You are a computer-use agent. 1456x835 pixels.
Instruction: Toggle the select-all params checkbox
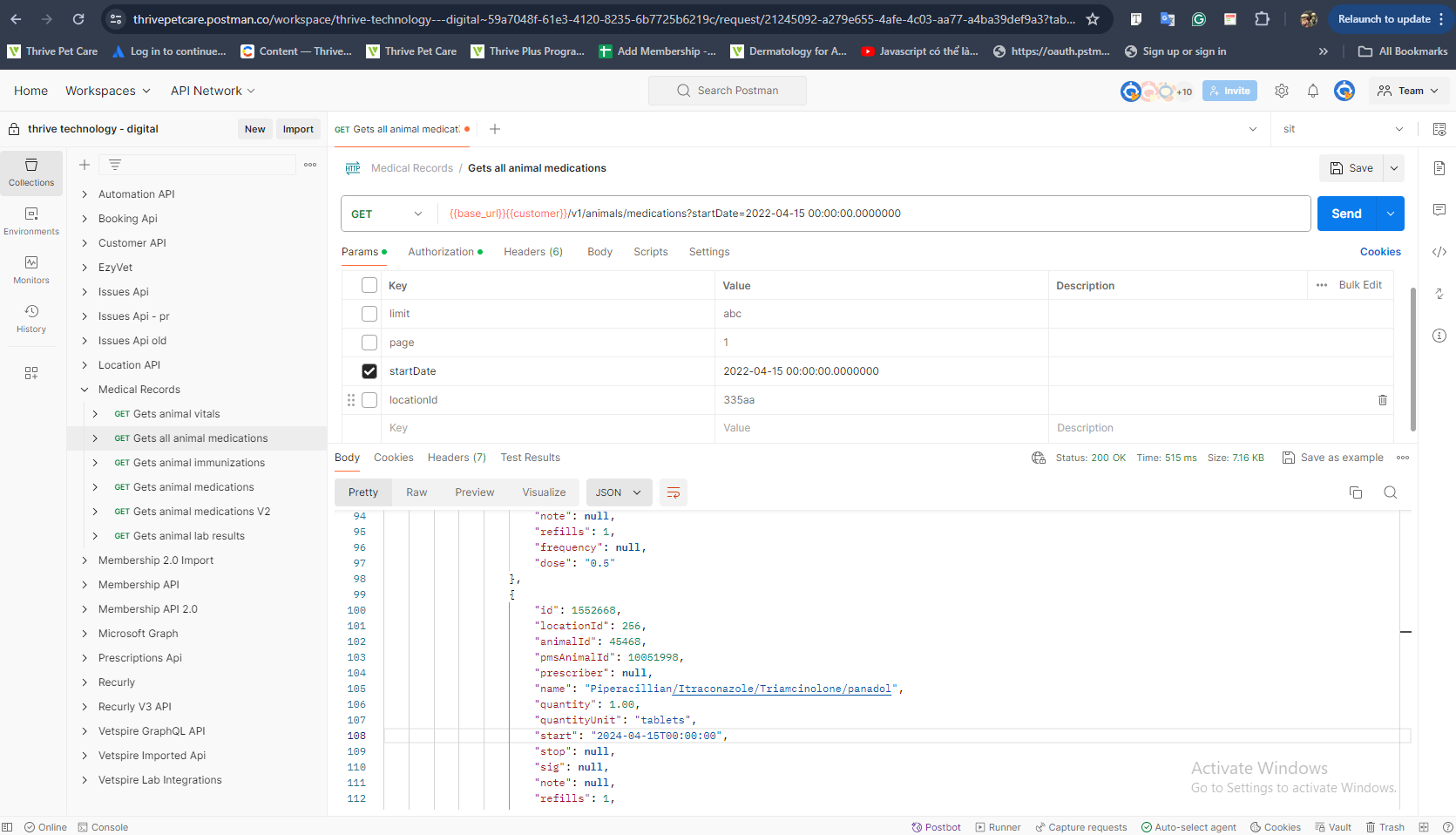pyautogui.click(x=369, y=285)
